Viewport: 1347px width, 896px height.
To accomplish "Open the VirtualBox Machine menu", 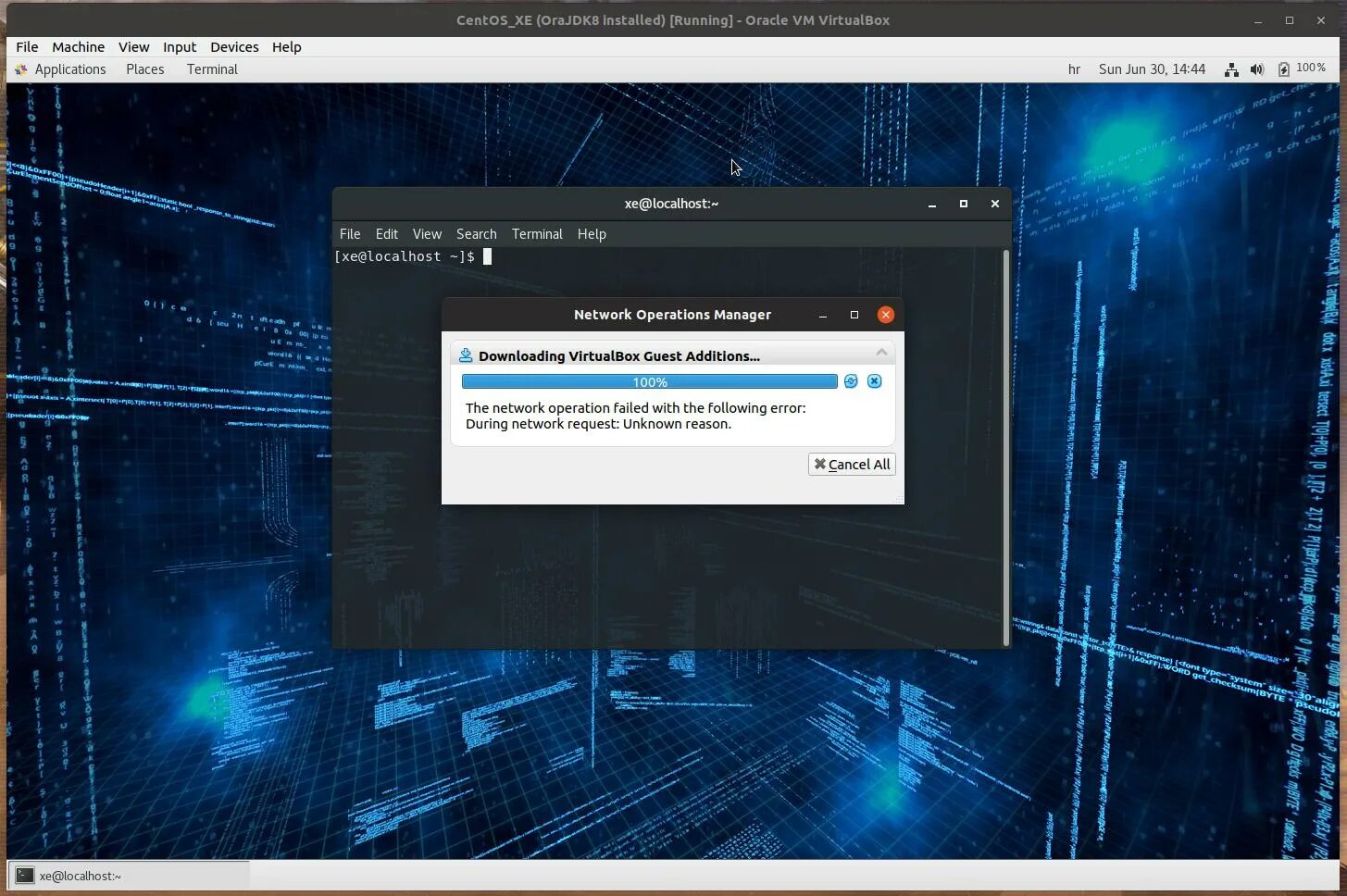I will (x=78, y=47).
